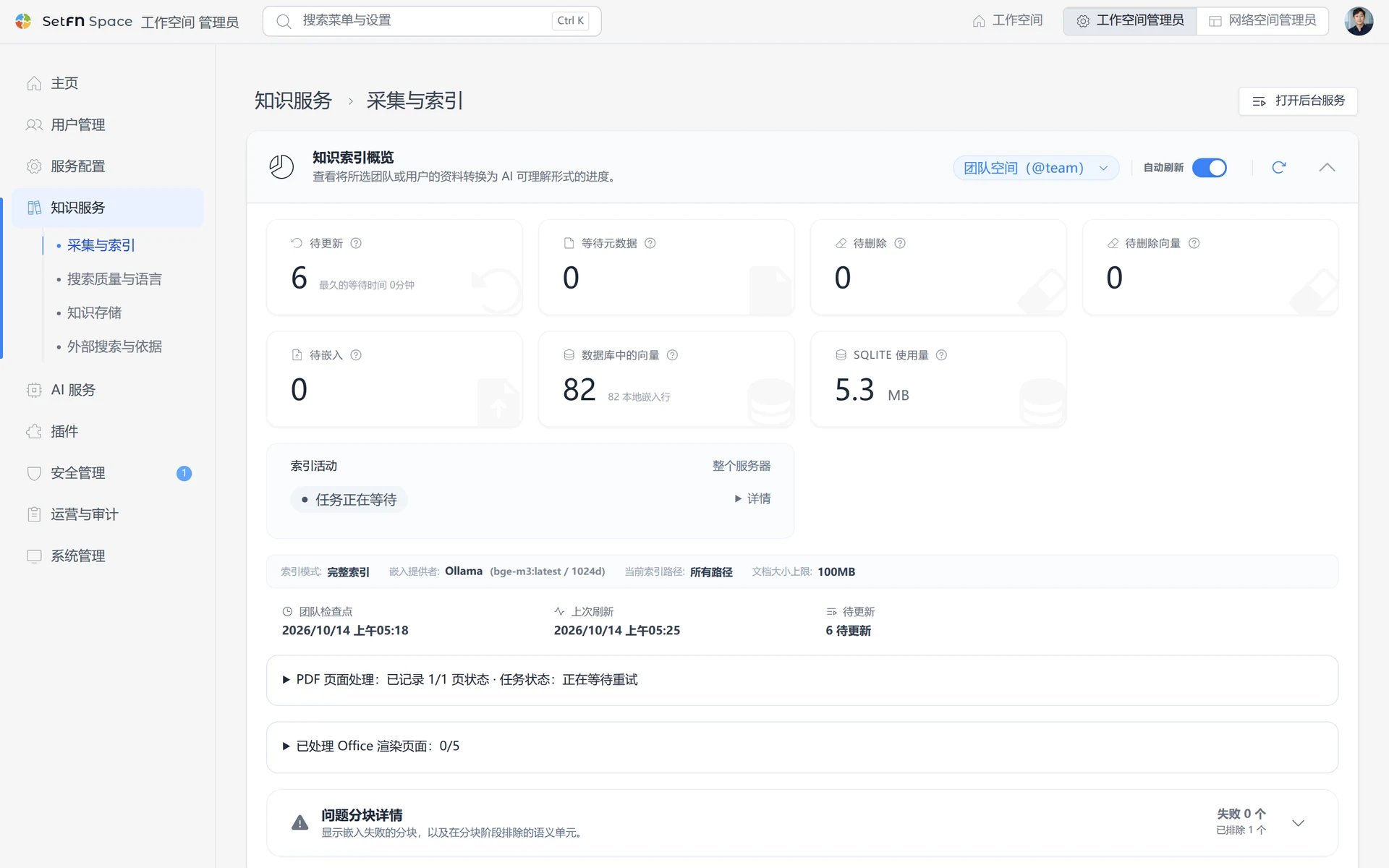The image size is (1389, 868).
Task: Click help icon next to 数据库中的向量
Action: click(672, 355)
